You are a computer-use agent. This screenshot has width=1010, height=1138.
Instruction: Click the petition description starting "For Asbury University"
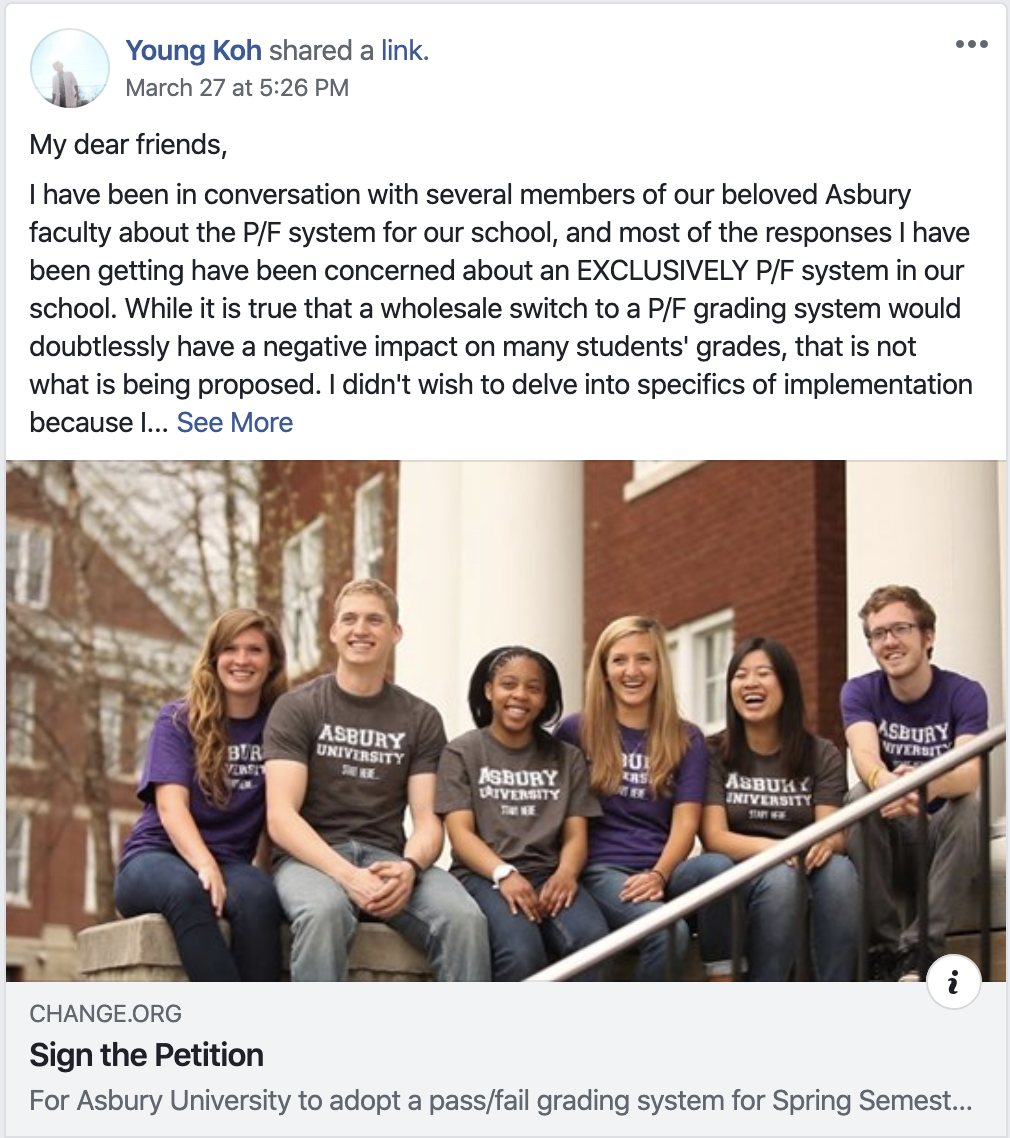(500, 1102)
